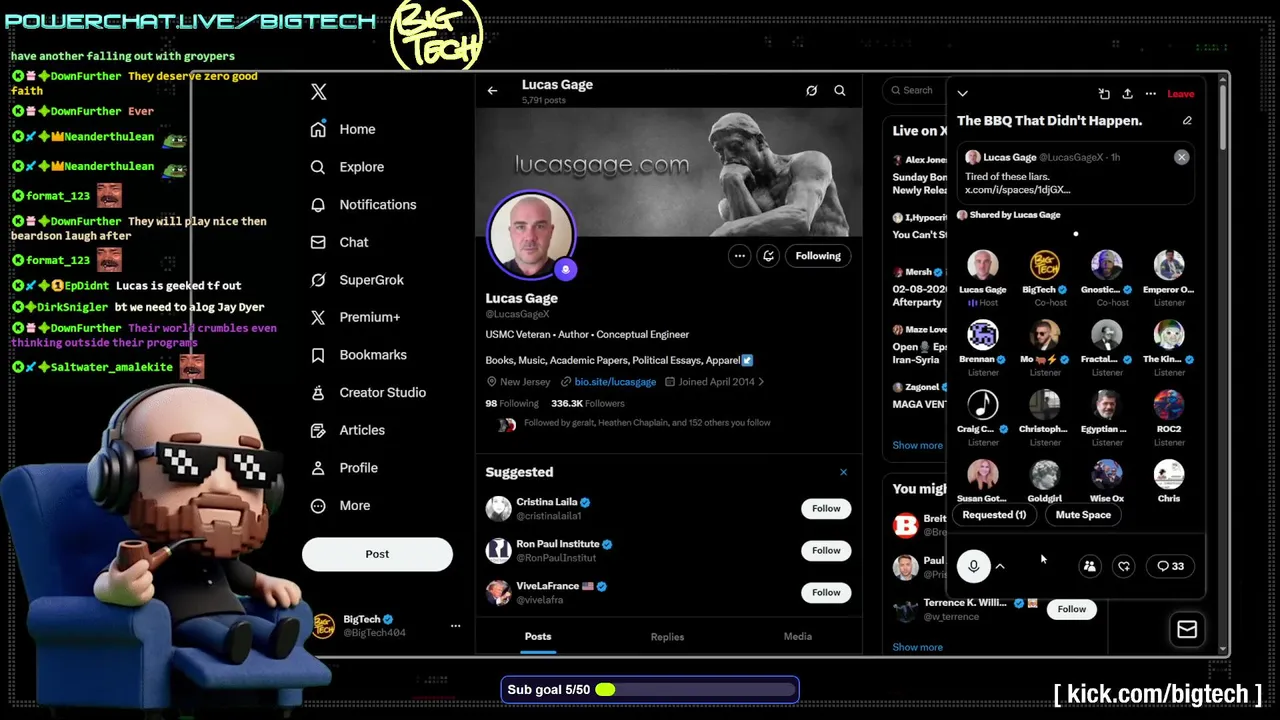Image resolution: width=1280 pixels, height=720 pixels.
Task: Follow Terrence K. Williams
Action: coord(1071,609)
